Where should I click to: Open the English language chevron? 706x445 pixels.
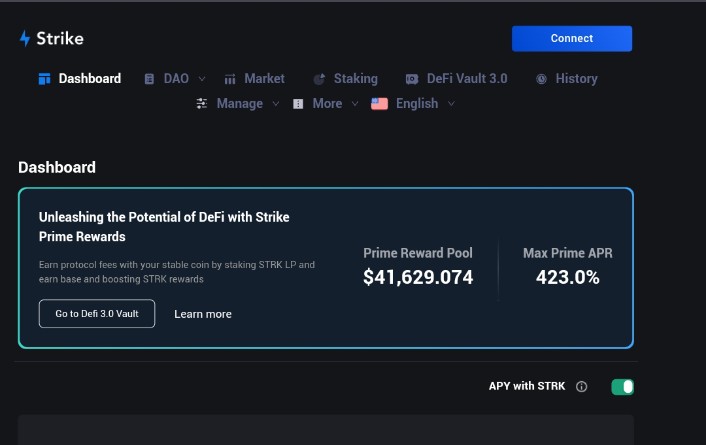(451, 104)
